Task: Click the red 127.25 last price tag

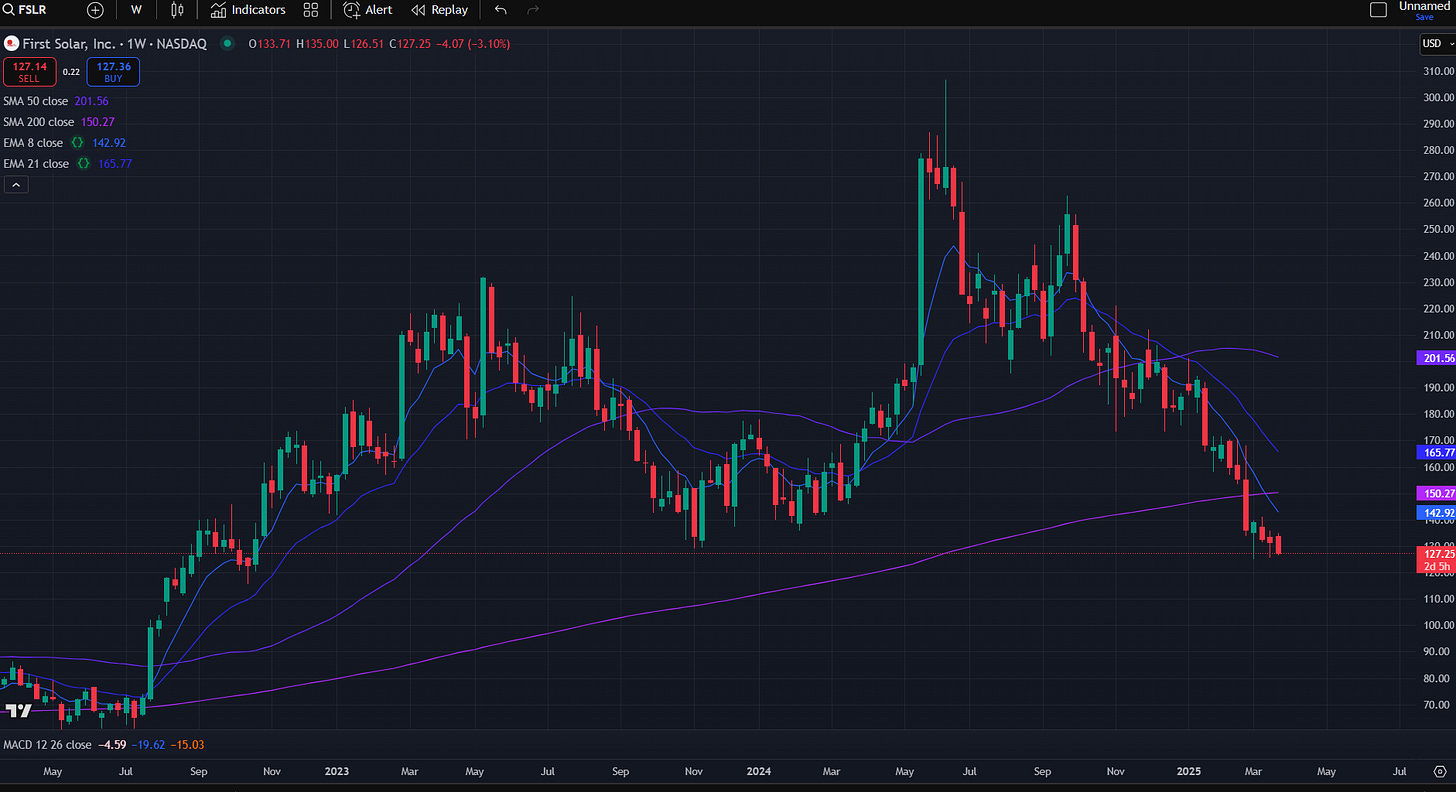Action: (1435, 554)
